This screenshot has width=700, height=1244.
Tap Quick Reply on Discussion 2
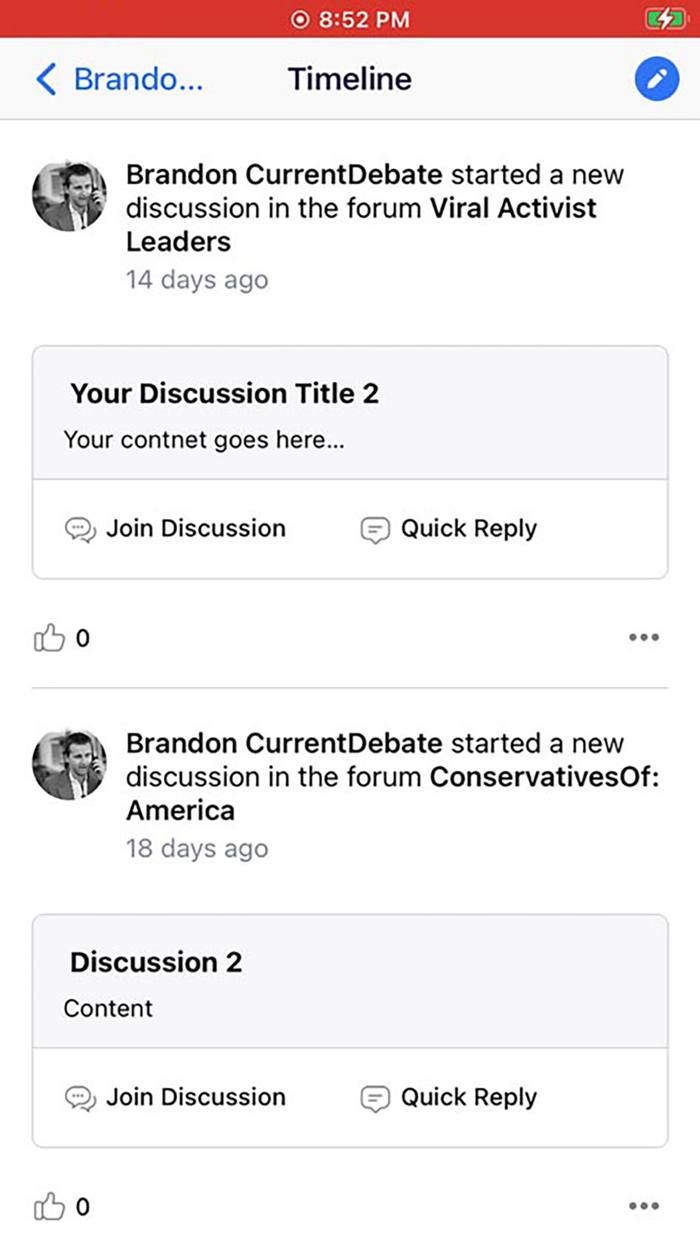[x=469, y=1097]
